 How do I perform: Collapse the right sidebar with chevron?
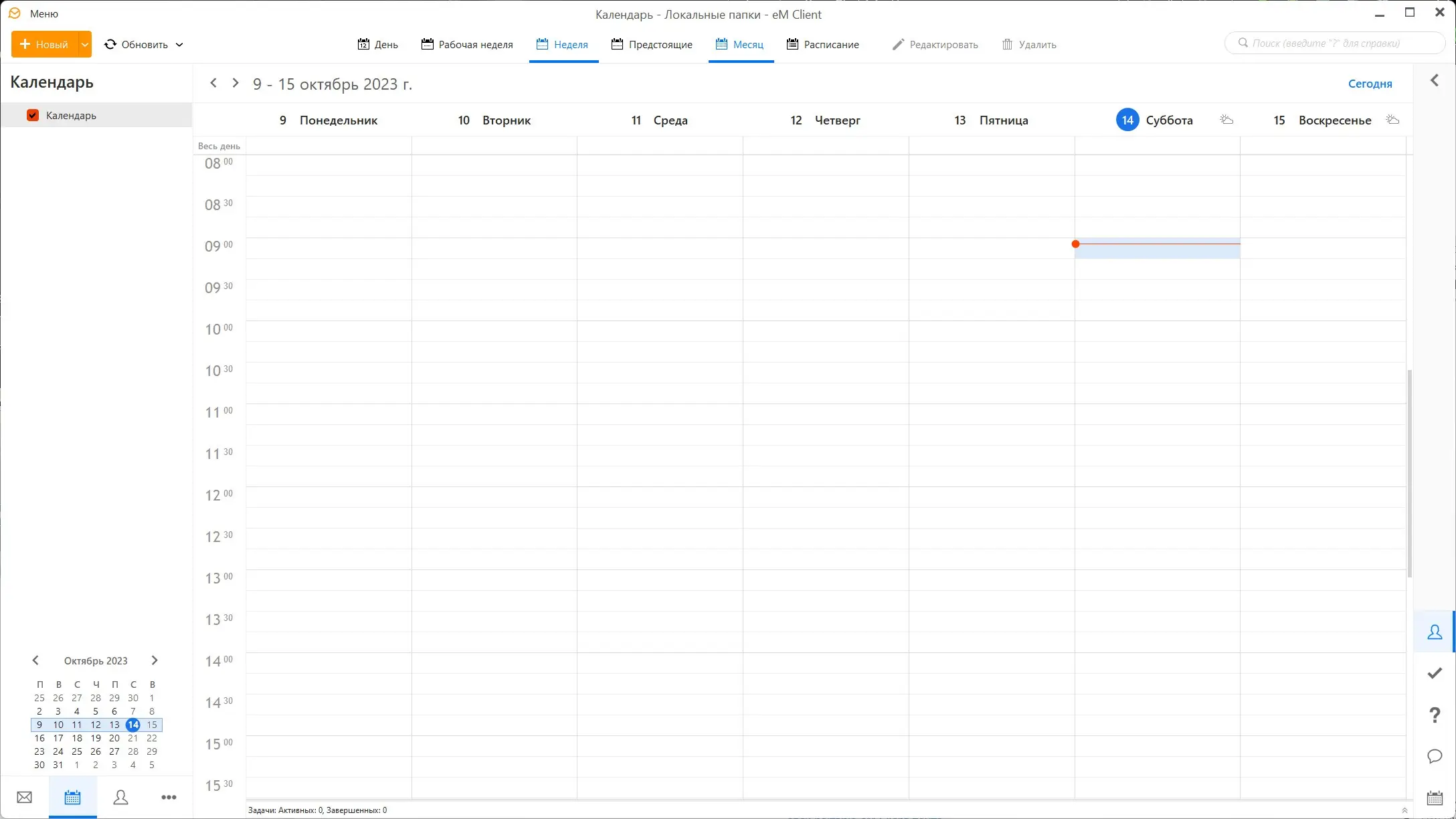(x=1434, y=80)
